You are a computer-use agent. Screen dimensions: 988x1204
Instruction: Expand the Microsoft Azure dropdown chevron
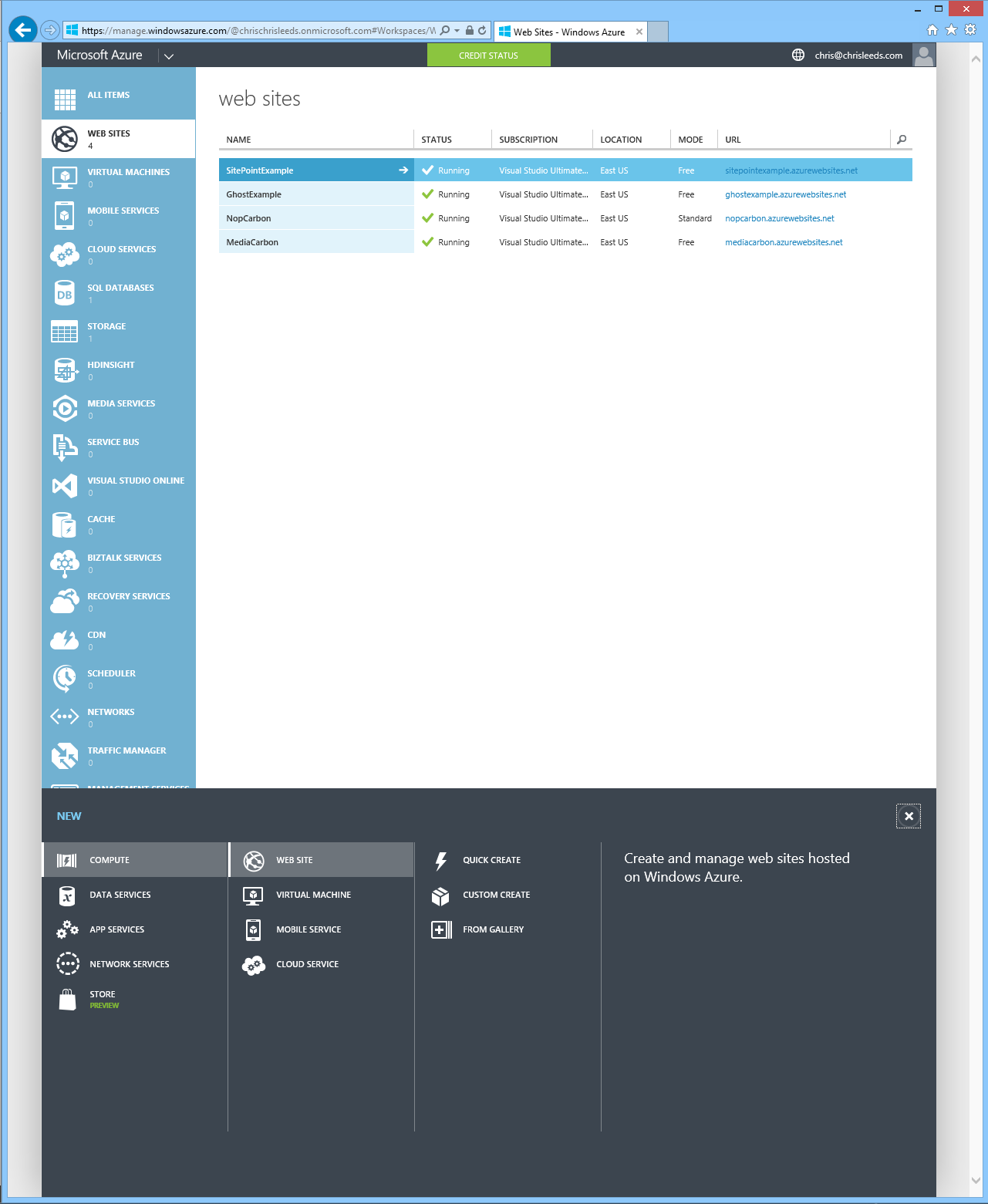(169, 56)
